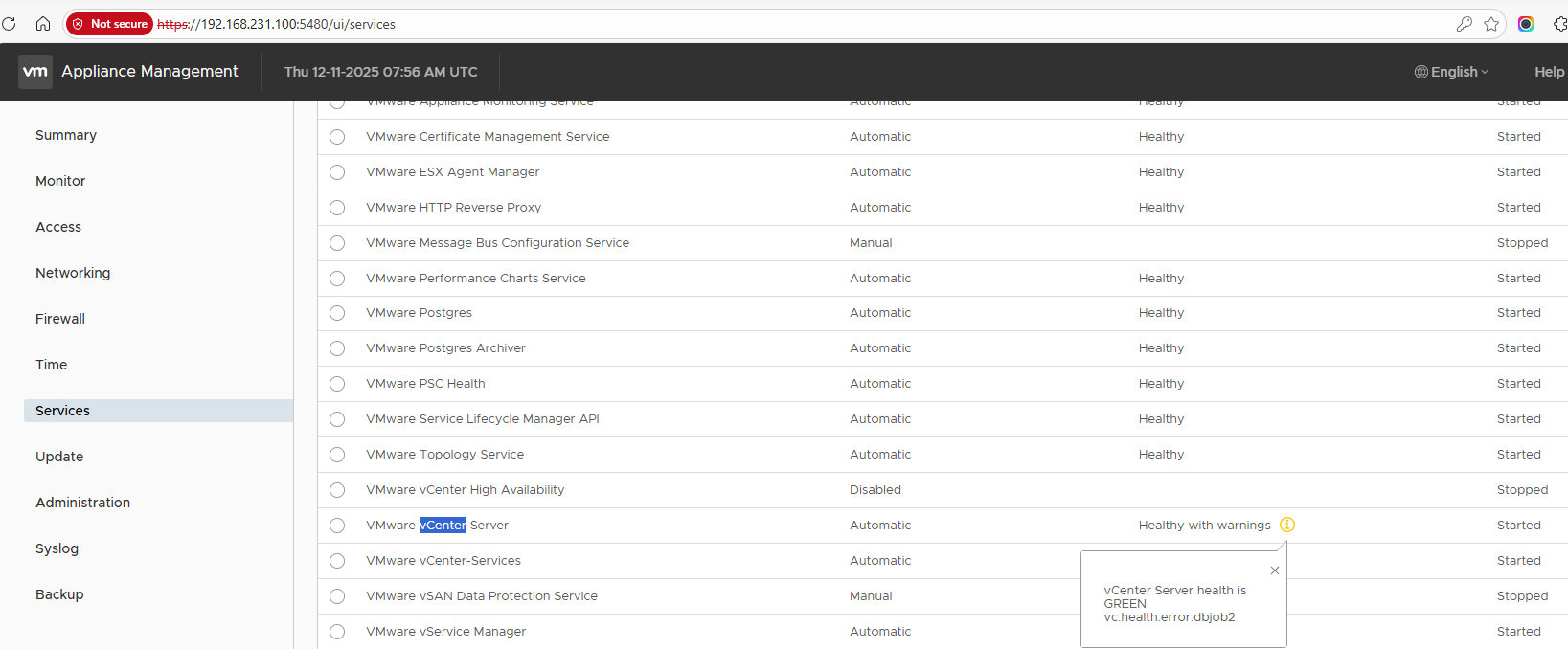Go to Summary in sidebar
1568x649 pixels.
click(x=66, y=135)
